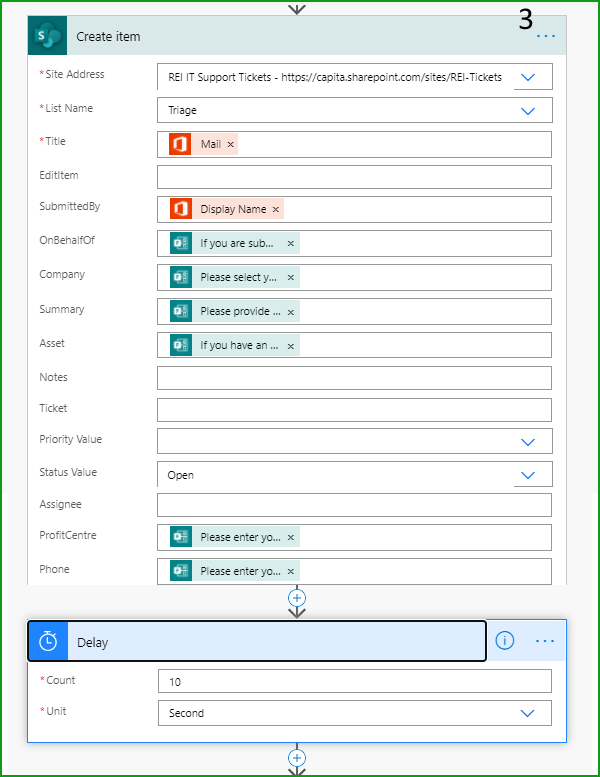Open the Delay action ellipsis menu

545,641
